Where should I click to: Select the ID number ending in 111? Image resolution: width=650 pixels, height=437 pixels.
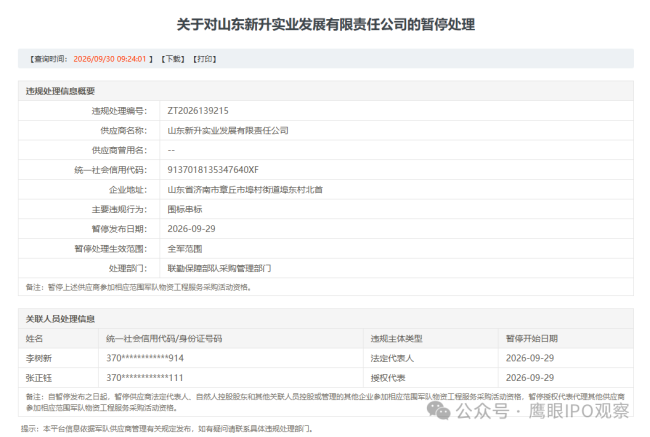[145, 378]
